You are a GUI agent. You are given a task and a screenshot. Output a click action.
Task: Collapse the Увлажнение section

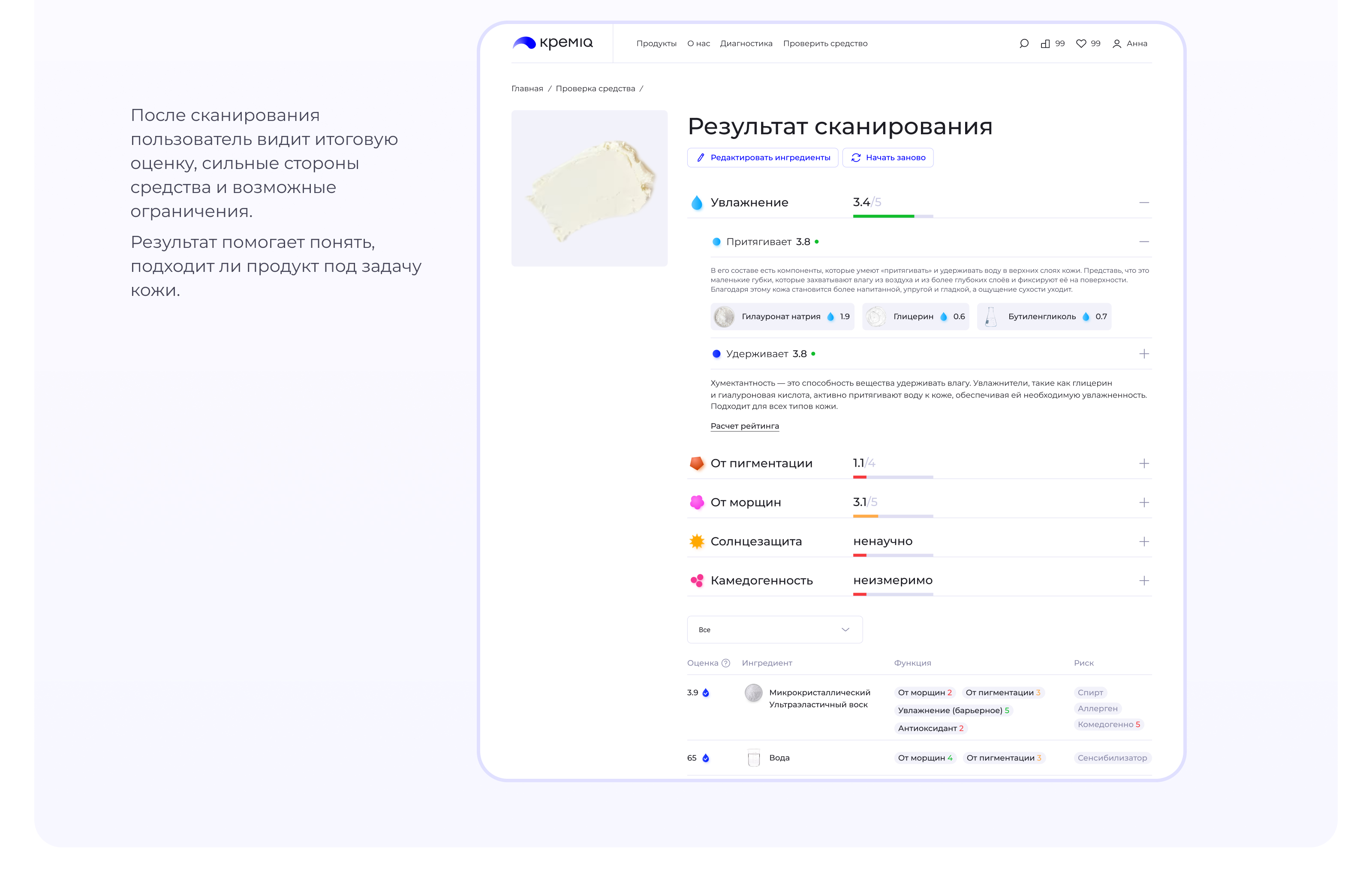pos(1144,202)
